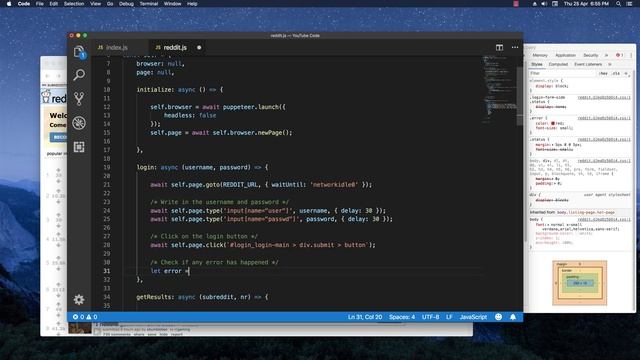Click the Ln 31, Col 20 indicator
This screenshot has width=640, height=360.
point(365,317)
